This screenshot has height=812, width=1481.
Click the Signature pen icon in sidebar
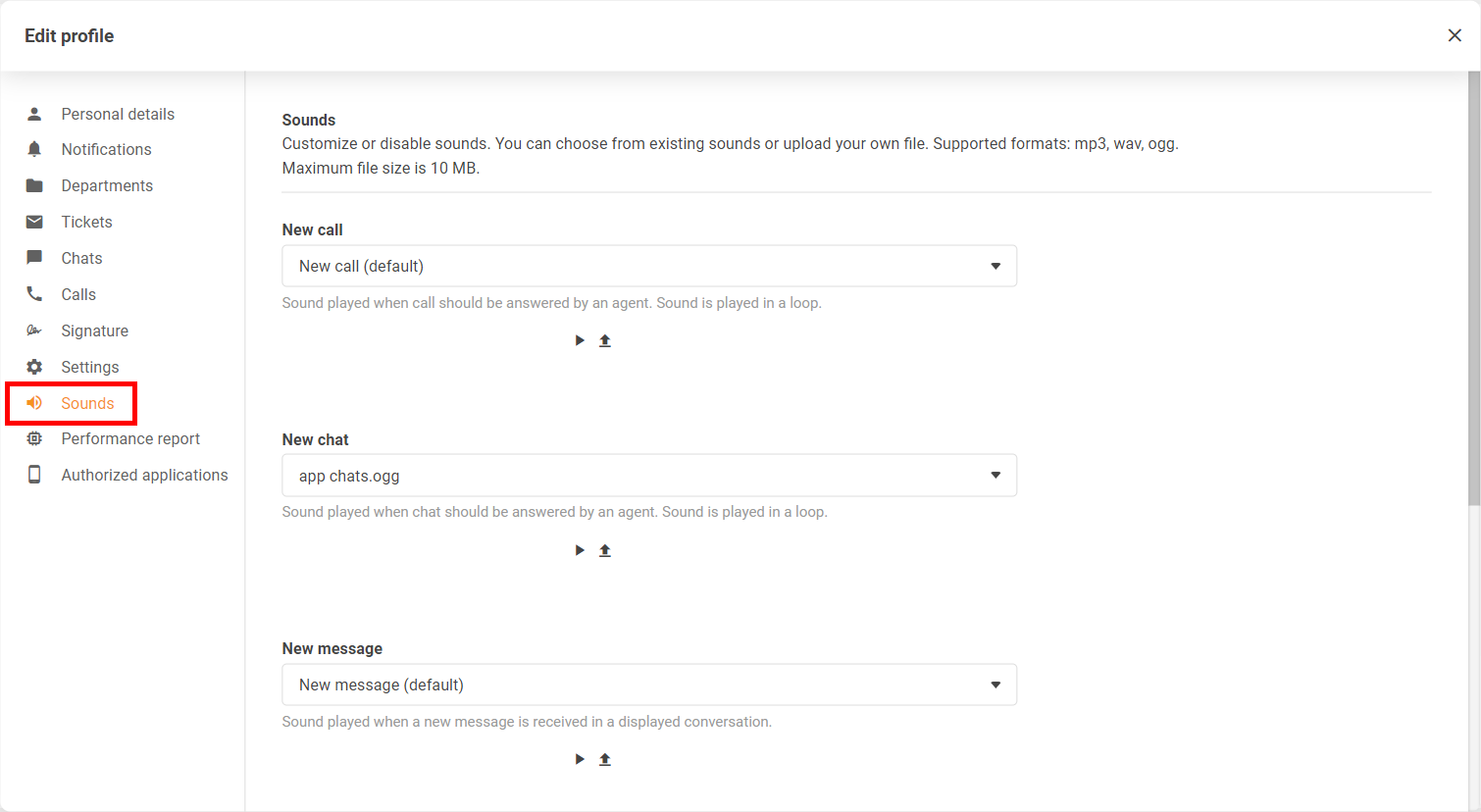pos(34,330)
